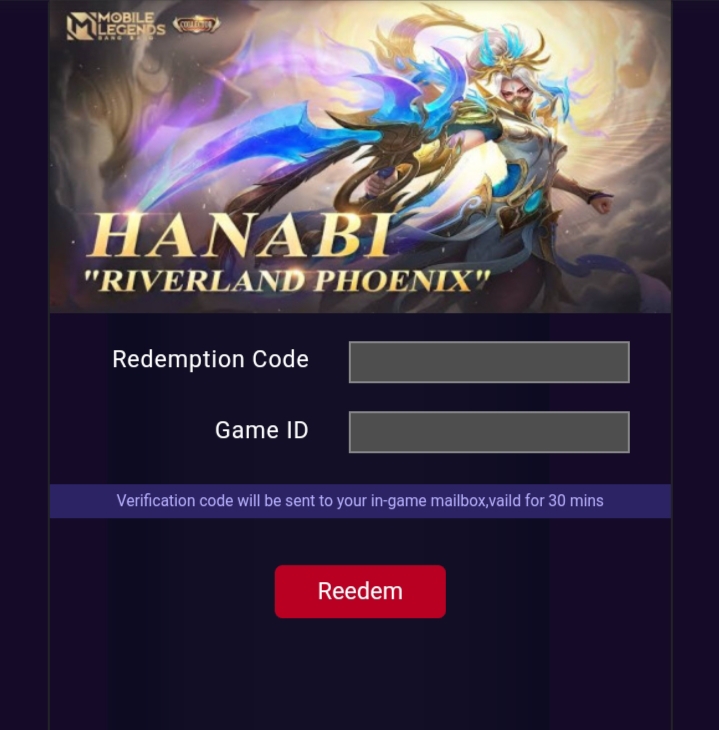Click the Redemption Code label
The width and height of the screenshot is (719, 730).
pos(210,359)
